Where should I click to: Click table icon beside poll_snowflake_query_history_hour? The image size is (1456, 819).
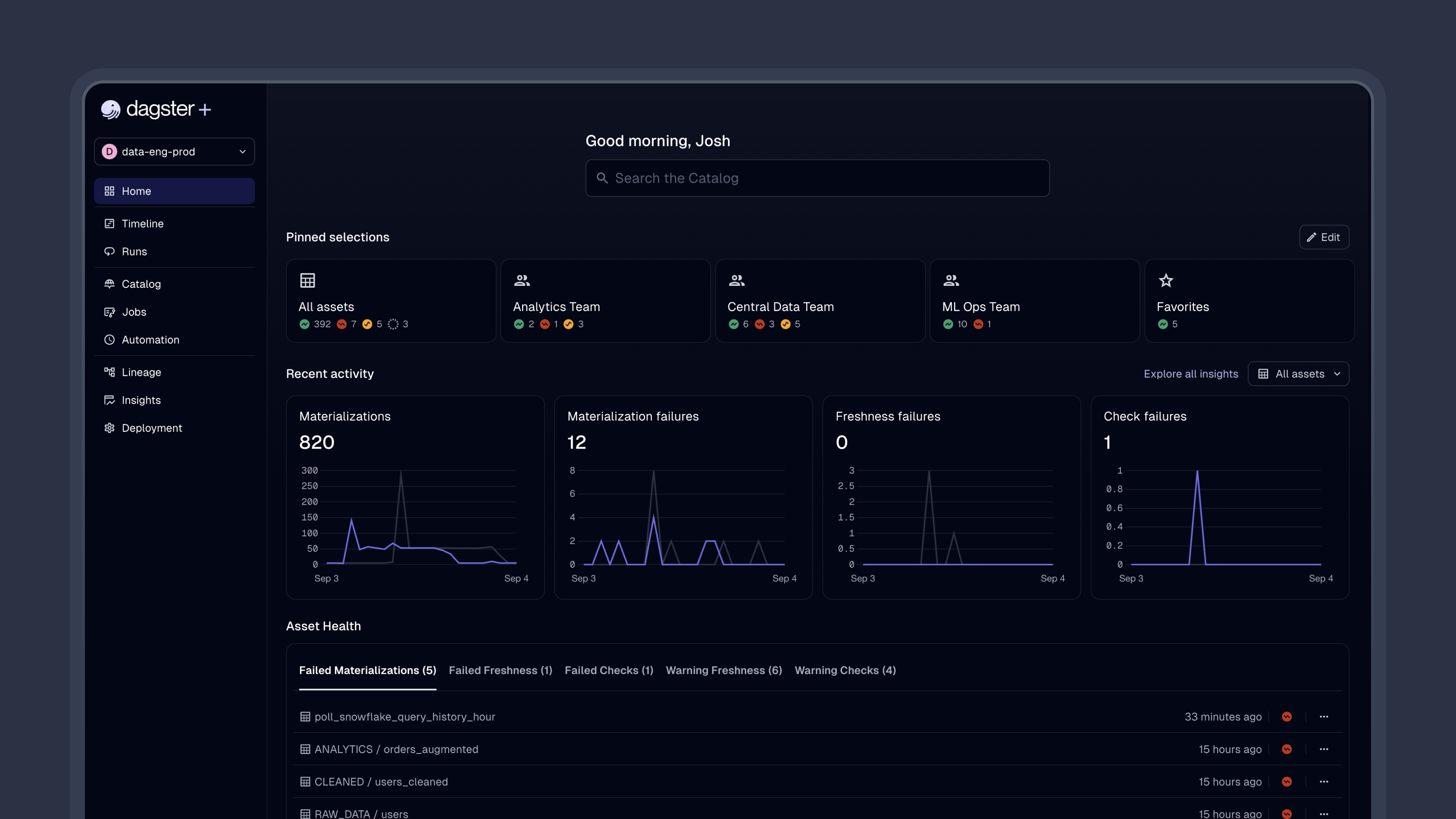(x=305, y=717)
